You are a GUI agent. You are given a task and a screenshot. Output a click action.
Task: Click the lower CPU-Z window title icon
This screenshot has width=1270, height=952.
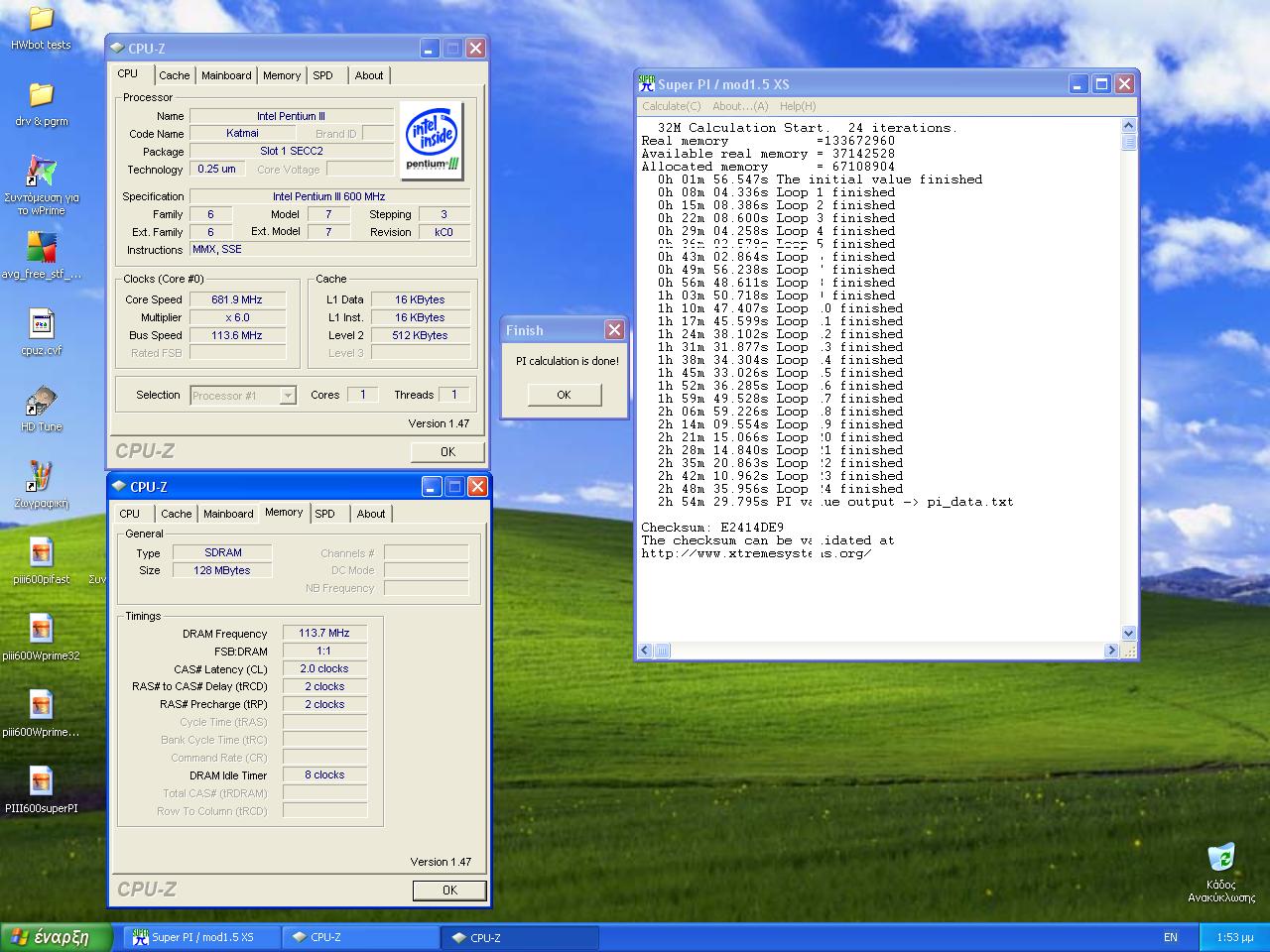tap(119, 486)
